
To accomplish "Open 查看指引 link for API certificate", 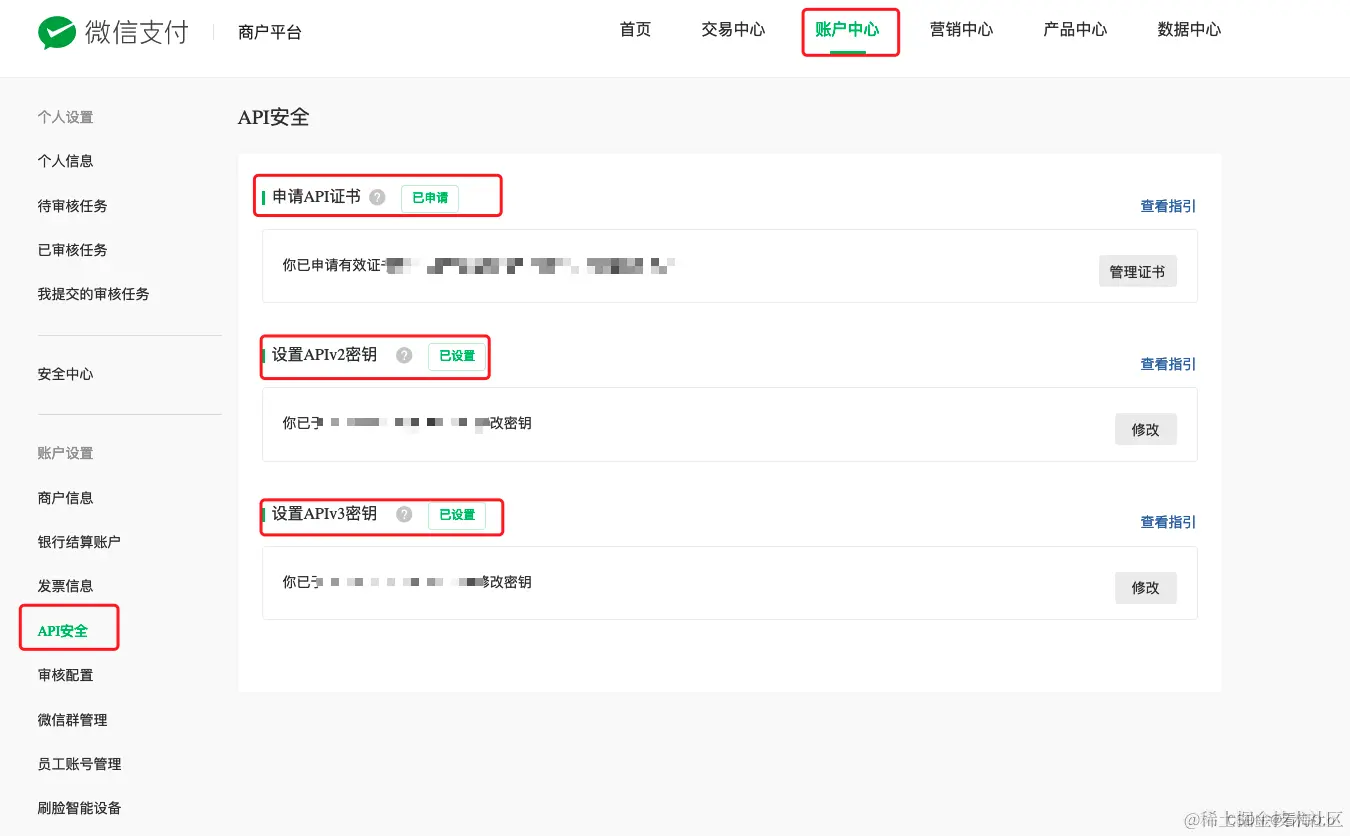I will coord(1168,206).
